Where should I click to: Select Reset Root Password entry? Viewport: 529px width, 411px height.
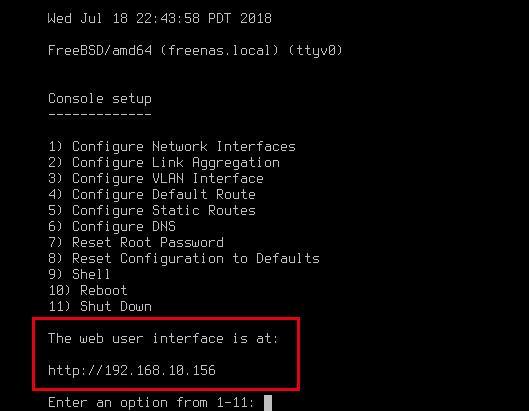(136, 242)
